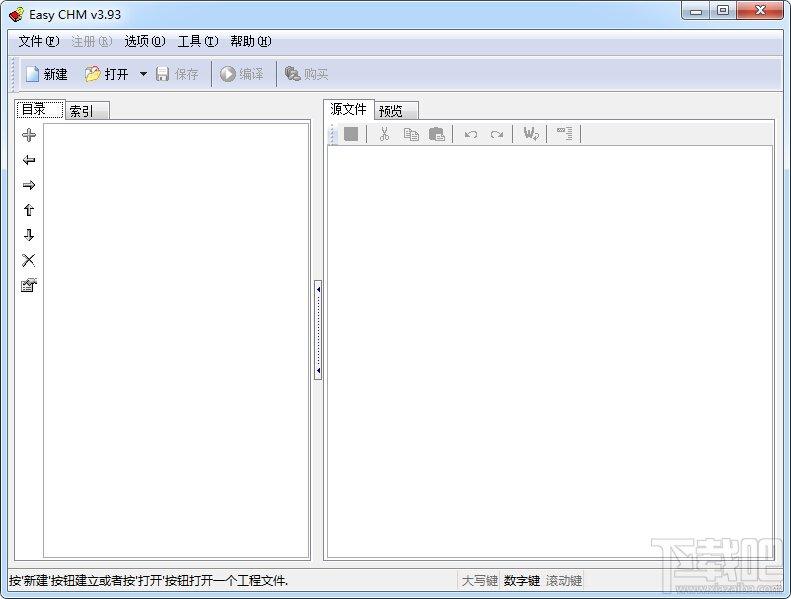Click the Copy icon in editor toolbar
The height and width of the screenshot is (599, 791).
click(411, 134)
